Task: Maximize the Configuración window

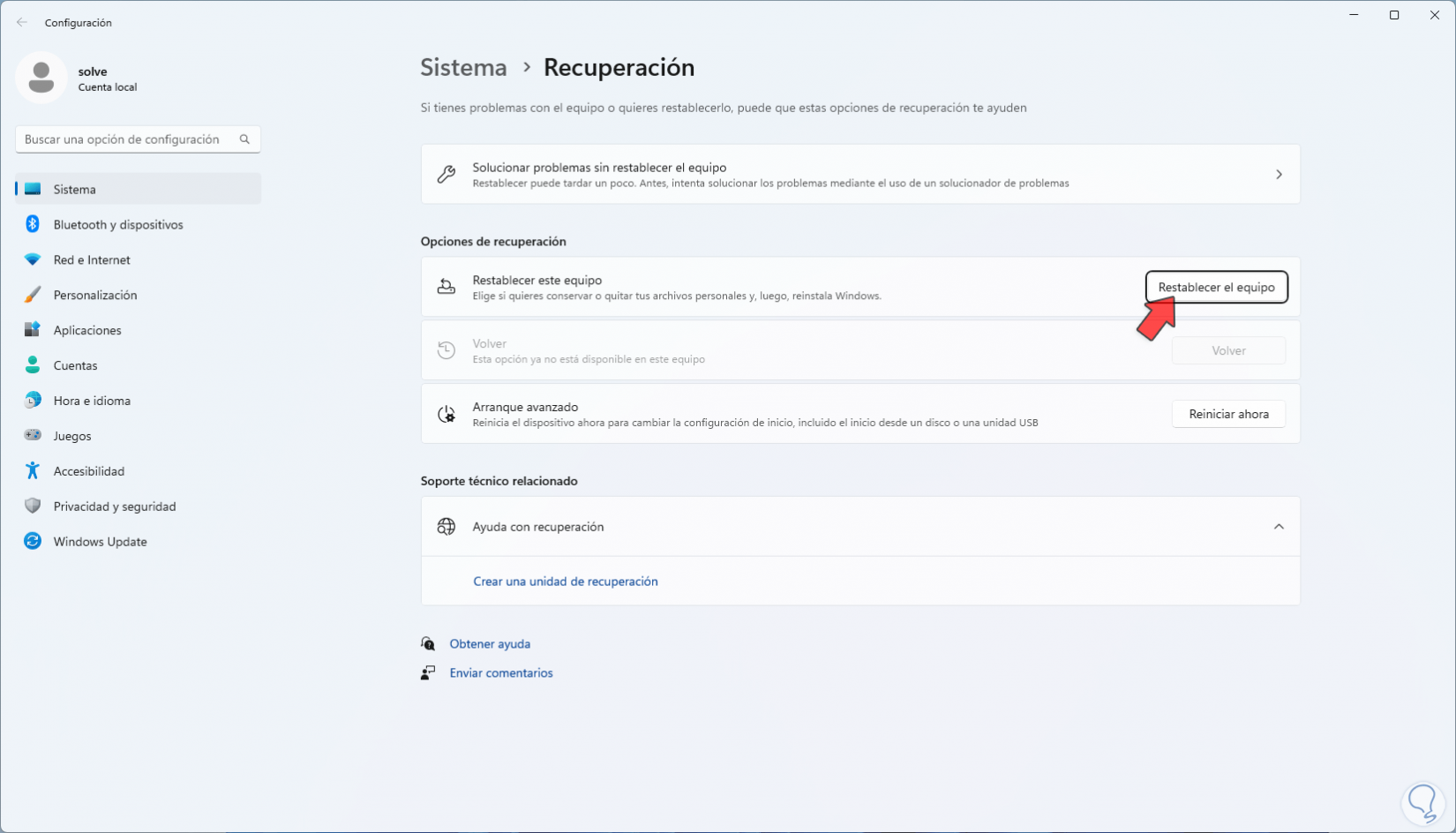Action: (x=1394, y=15)
